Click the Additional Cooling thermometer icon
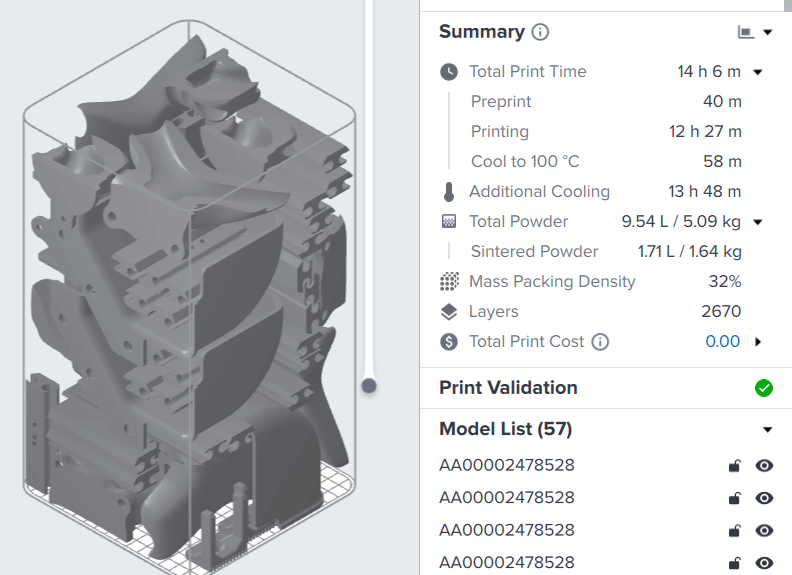This screenshot has height=575, width=792. click(x=449, y=192)
